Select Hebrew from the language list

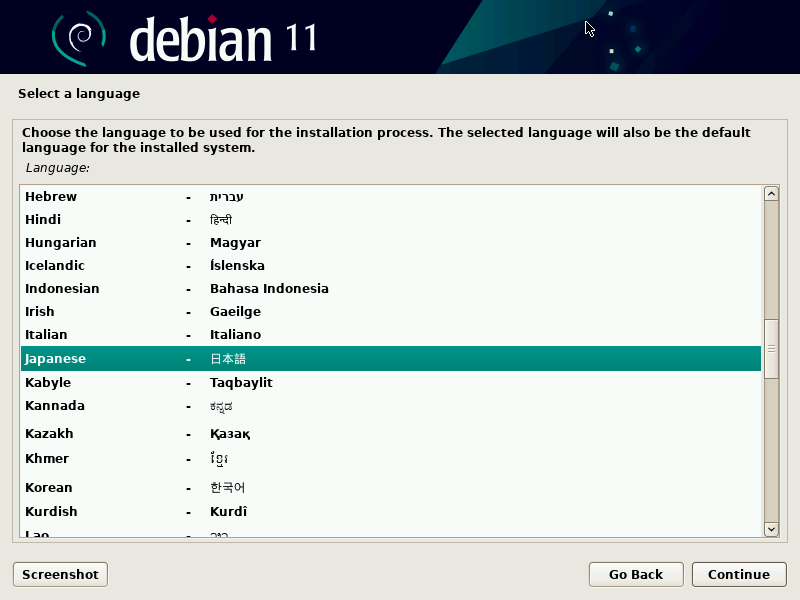pyautogui.click(x=391, y=197)
